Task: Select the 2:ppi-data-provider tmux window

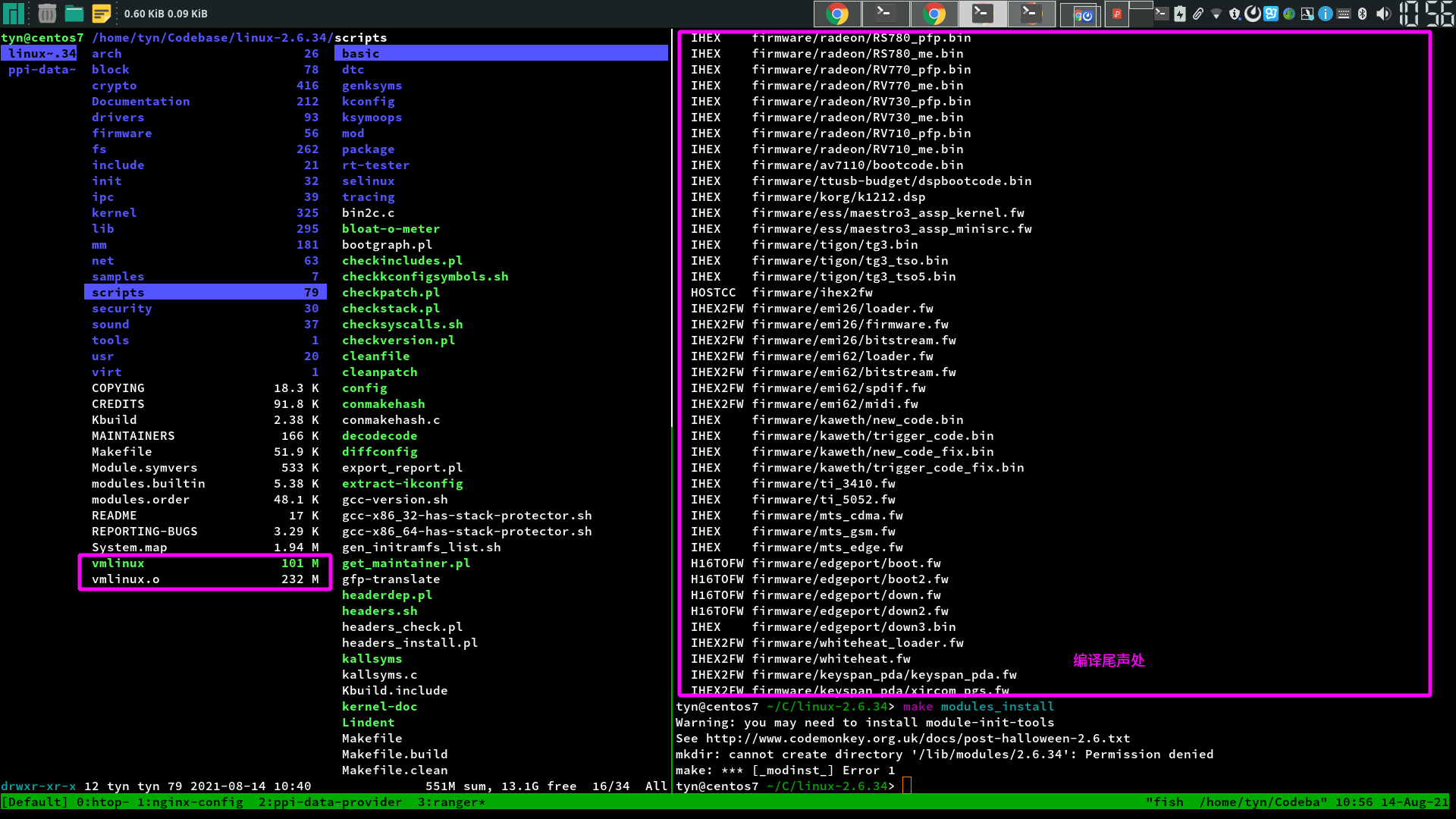Action: [x=330, y=802]
